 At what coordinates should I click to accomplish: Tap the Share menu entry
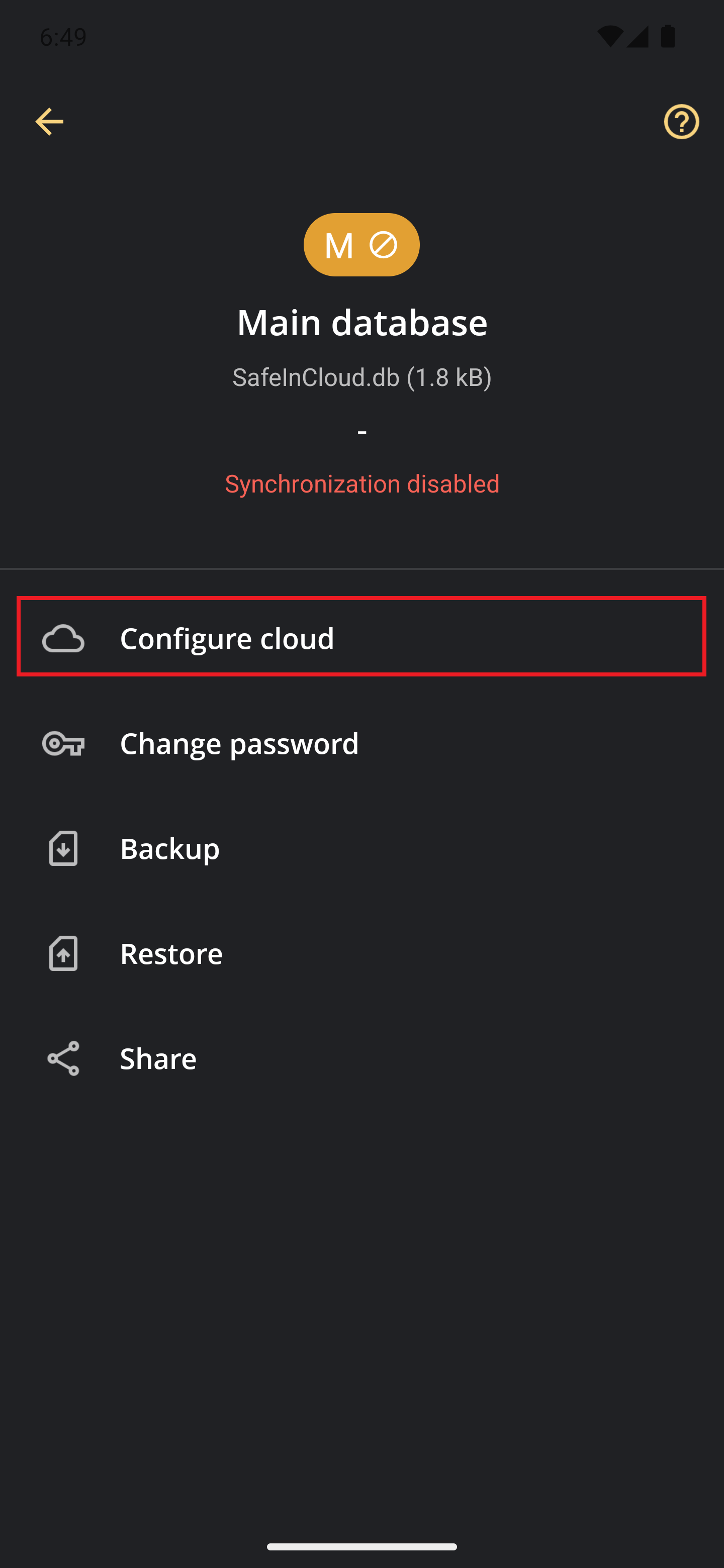coord(361,1058)
